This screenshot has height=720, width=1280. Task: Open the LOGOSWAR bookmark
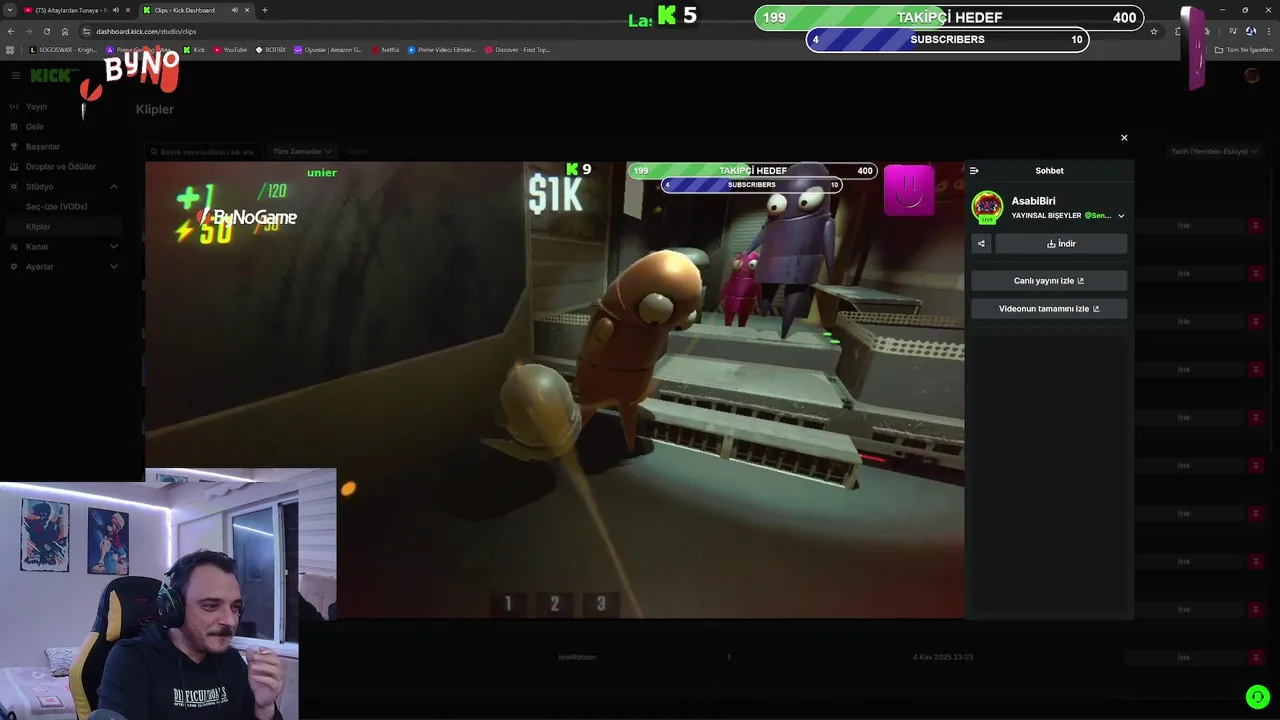64,49
